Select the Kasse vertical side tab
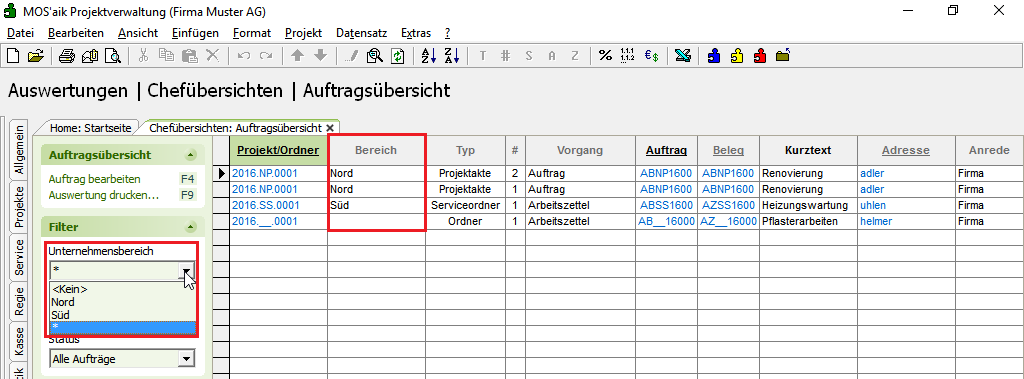Viewport: 1024px width, 379px height. coord(19,341)
